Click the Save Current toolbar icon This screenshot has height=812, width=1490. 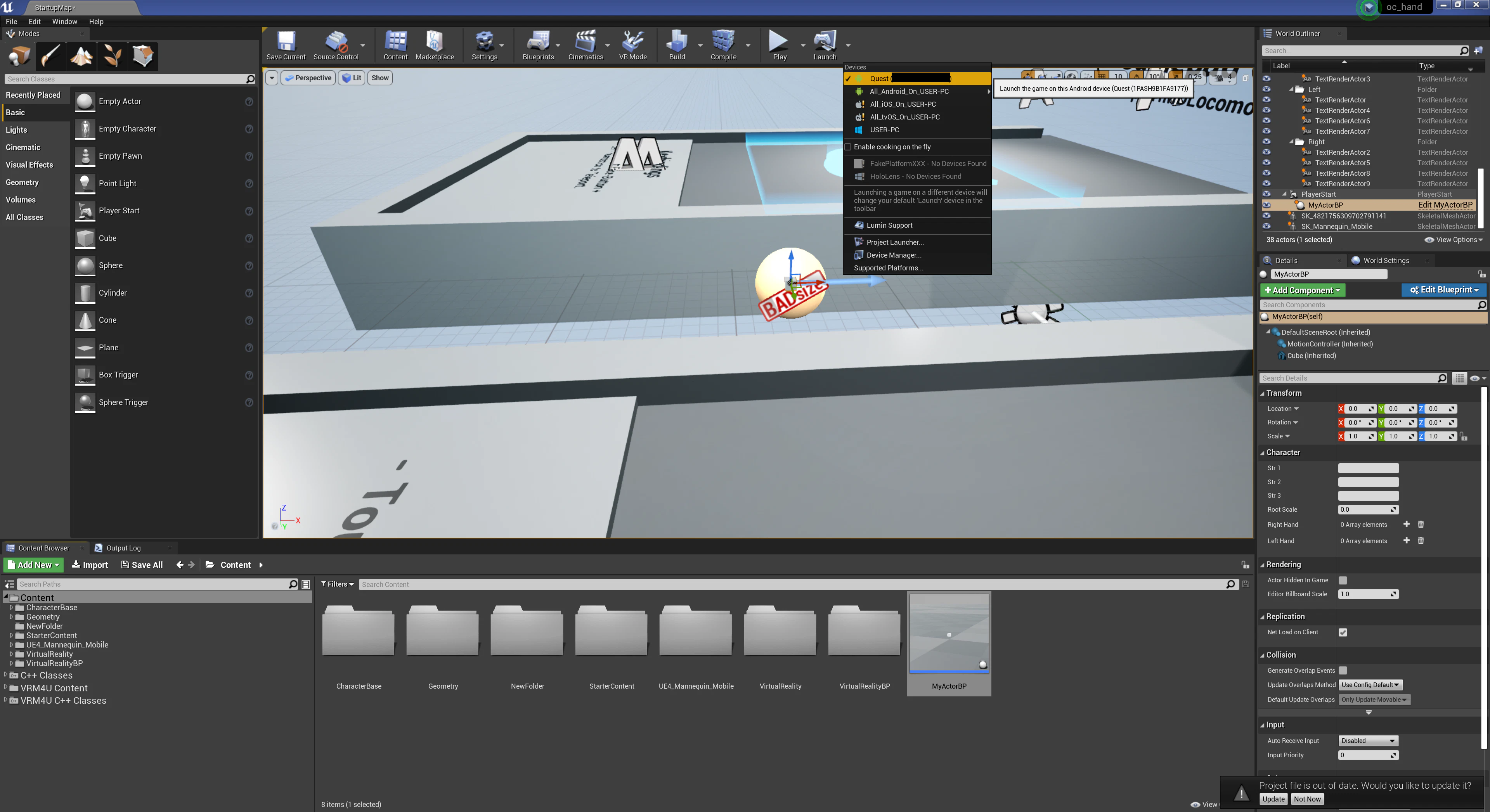coord(286,45)
